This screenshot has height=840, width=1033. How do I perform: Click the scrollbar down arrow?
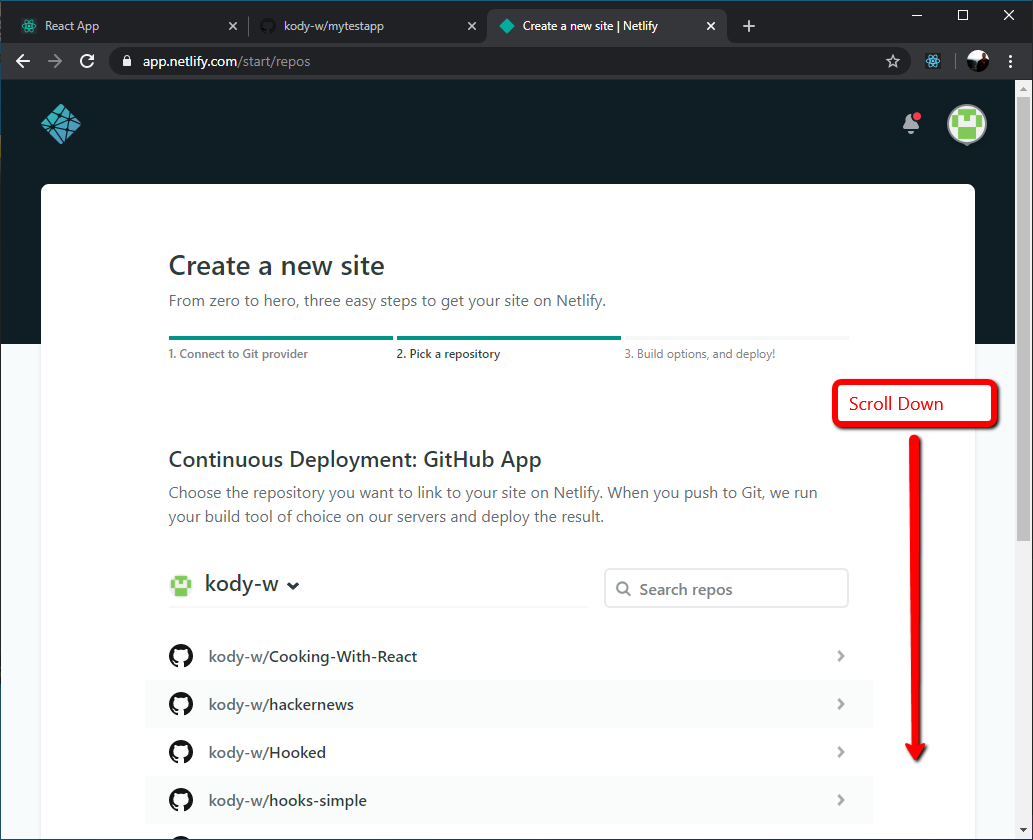[1022, 830]
